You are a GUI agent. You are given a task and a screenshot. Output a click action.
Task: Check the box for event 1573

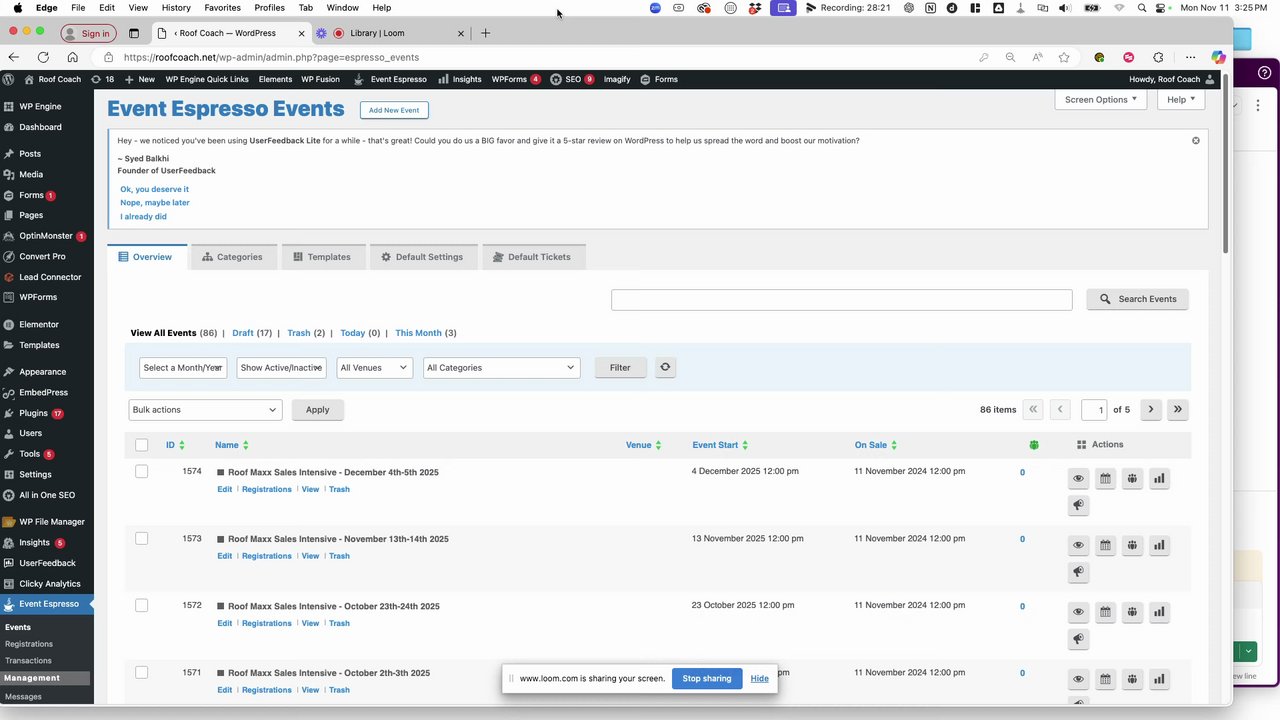[141, 539]
